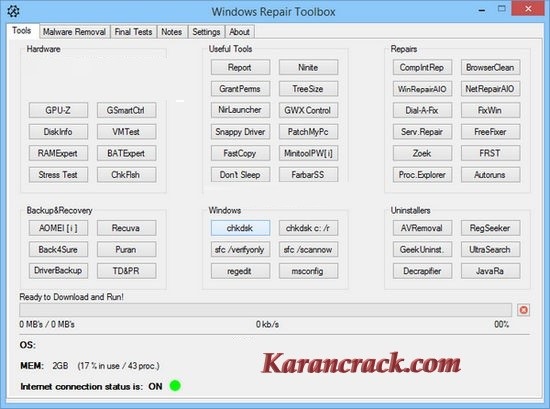
Task: Launch FRST
Action: 490,153
